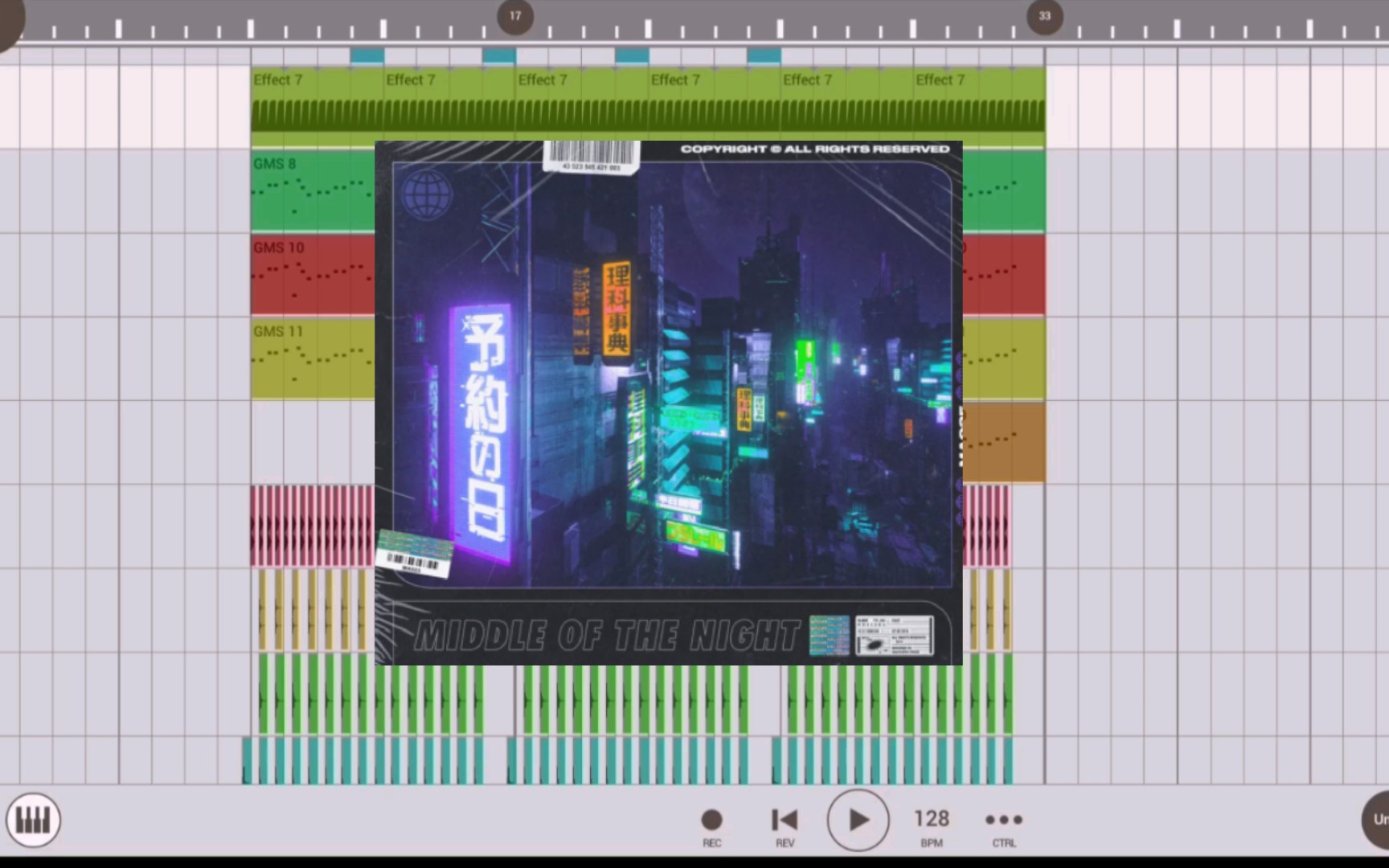The image size is (1389, 868).
Task: Select the orange clip right of the artwork
Action: click(x=1003, y=442)
